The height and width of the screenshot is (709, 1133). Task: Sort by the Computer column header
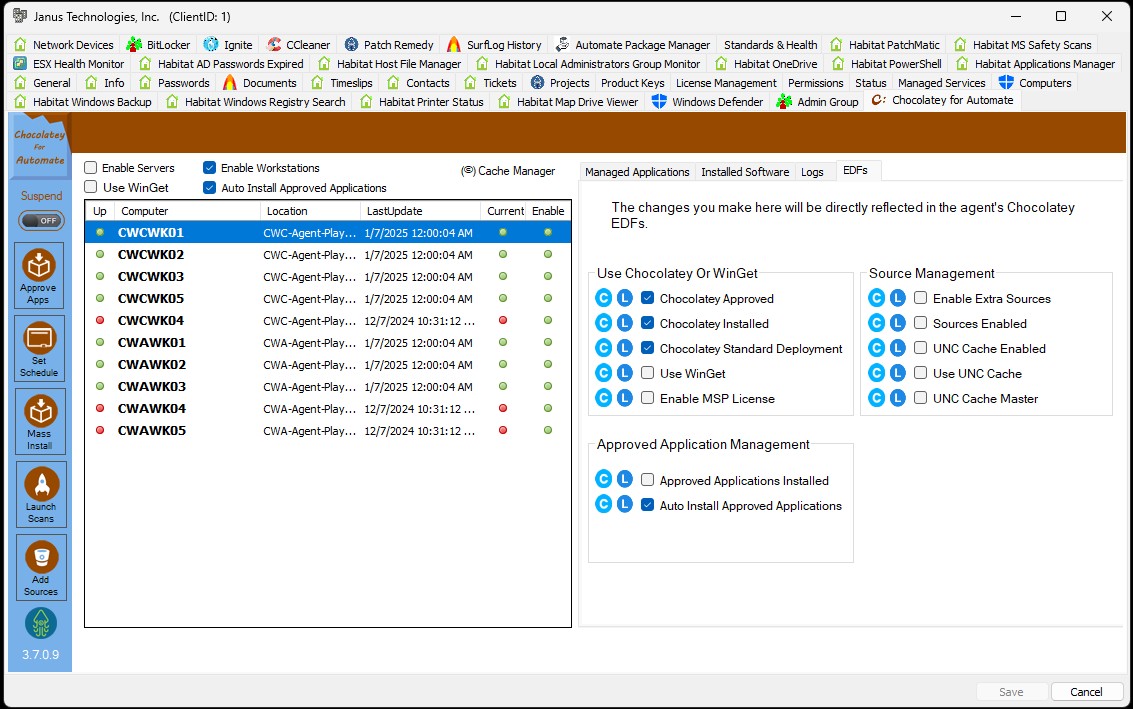tap(188, 211)
